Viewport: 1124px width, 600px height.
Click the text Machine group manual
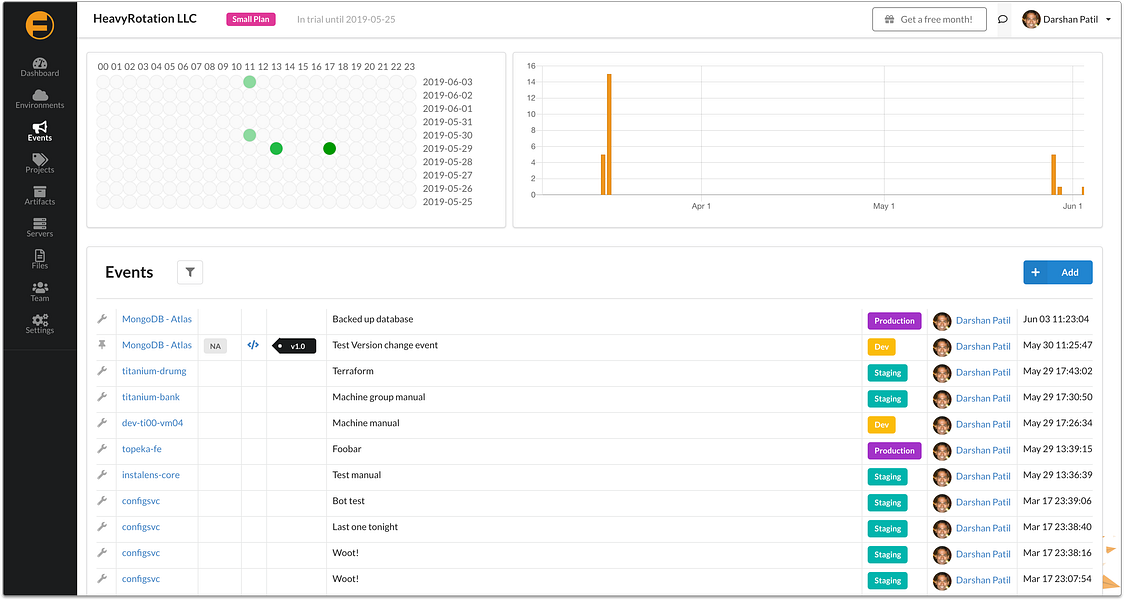[378, 397]
